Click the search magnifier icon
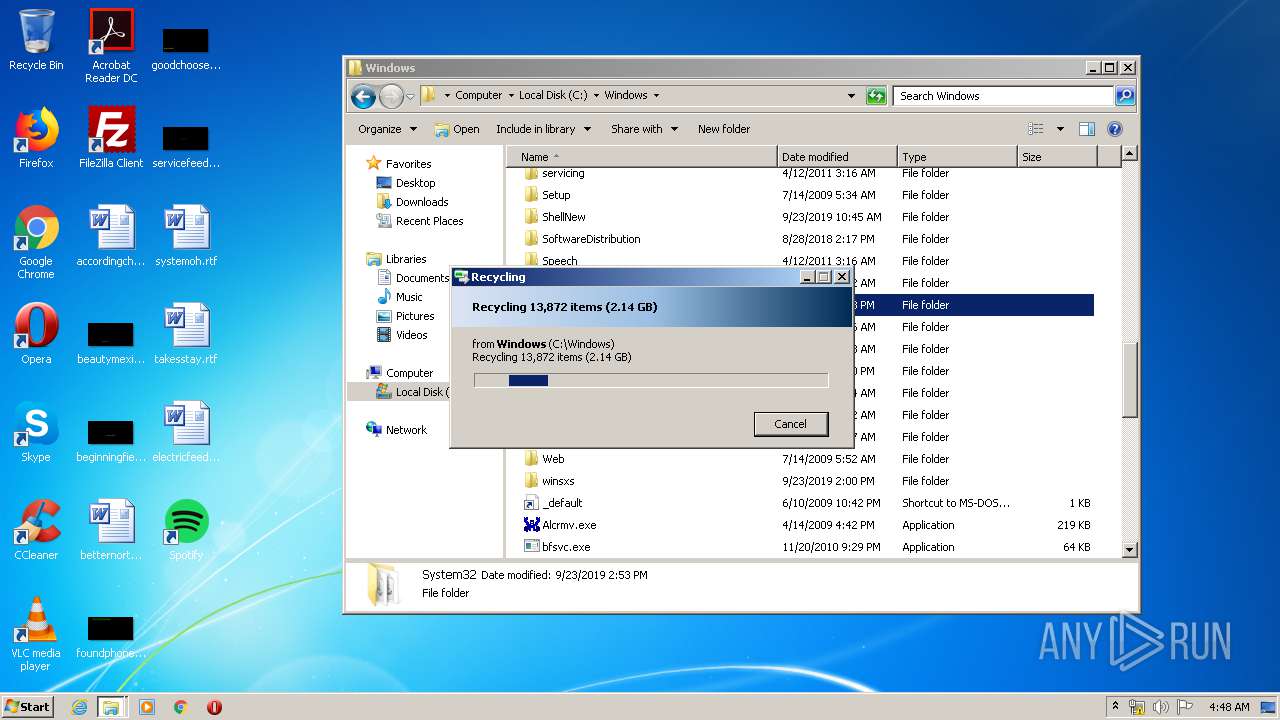The width and height of the screenshot is (1280, 720). (x=1125, y=96)
